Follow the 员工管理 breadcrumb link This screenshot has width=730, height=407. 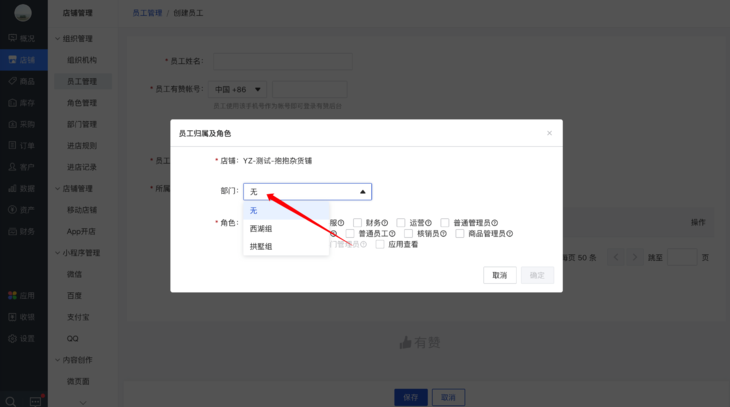pos(147,13)
